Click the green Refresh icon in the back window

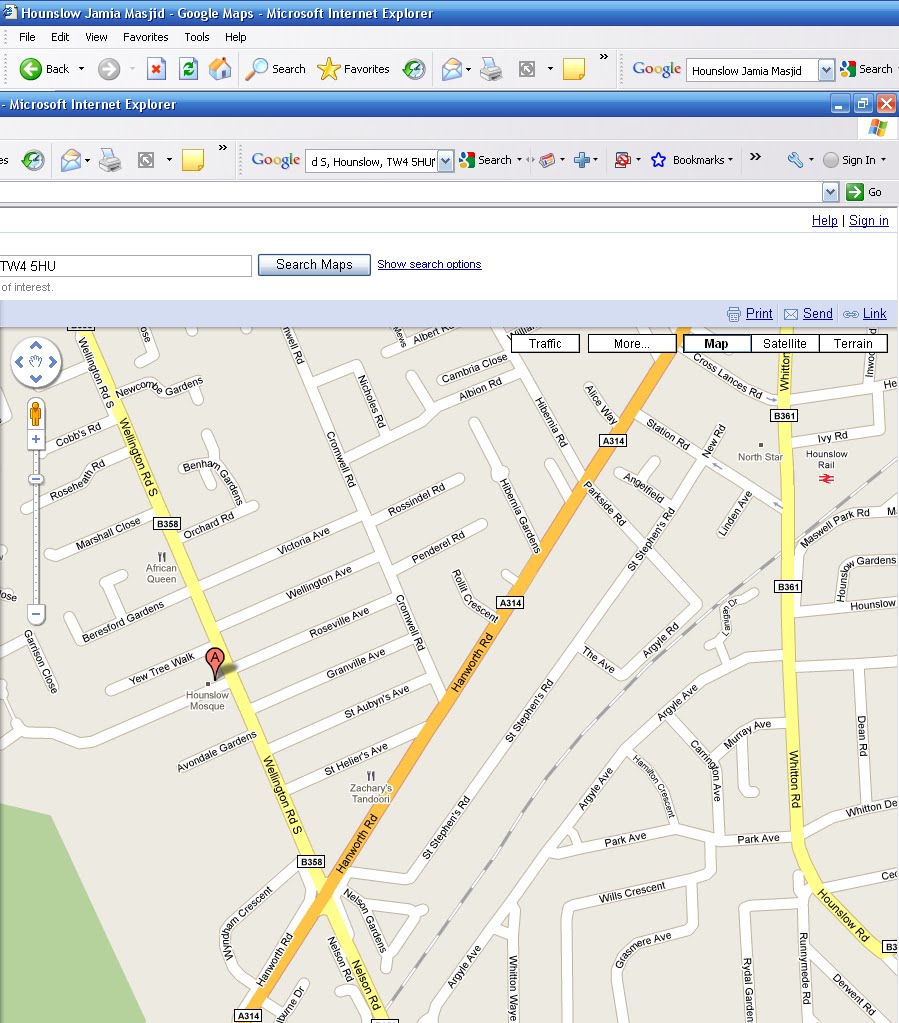pyautogui.click(x=189, y=69)
